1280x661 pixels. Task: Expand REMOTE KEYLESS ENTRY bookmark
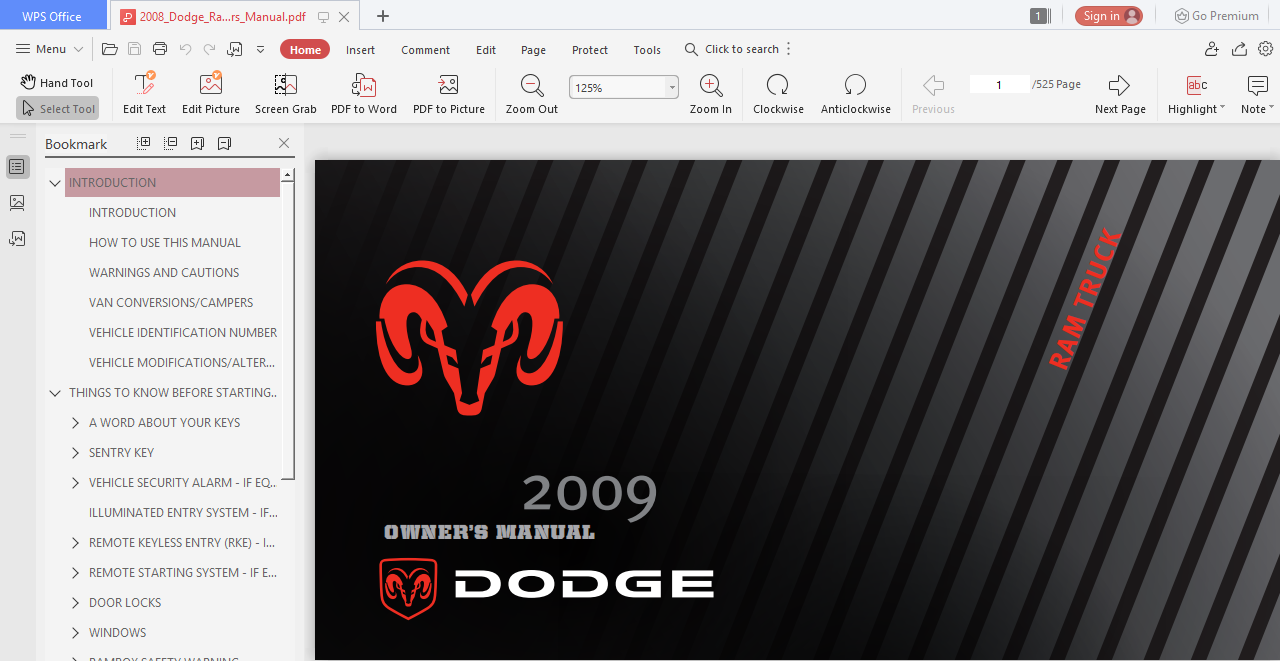pyautogui.click(x=76, y=543)
